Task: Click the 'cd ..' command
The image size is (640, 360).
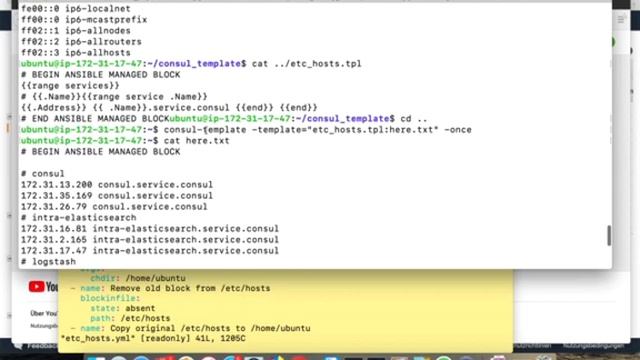Action: point(414,119)
